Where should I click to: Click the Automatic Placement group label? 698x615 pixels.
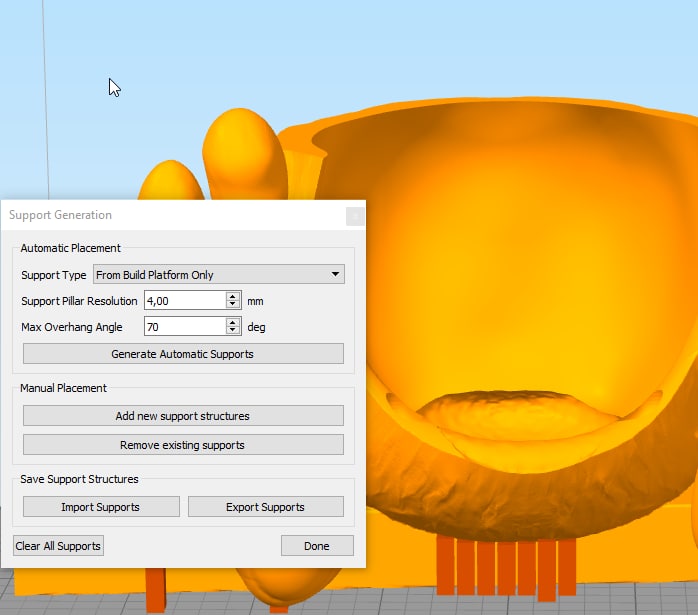(70, 248)
